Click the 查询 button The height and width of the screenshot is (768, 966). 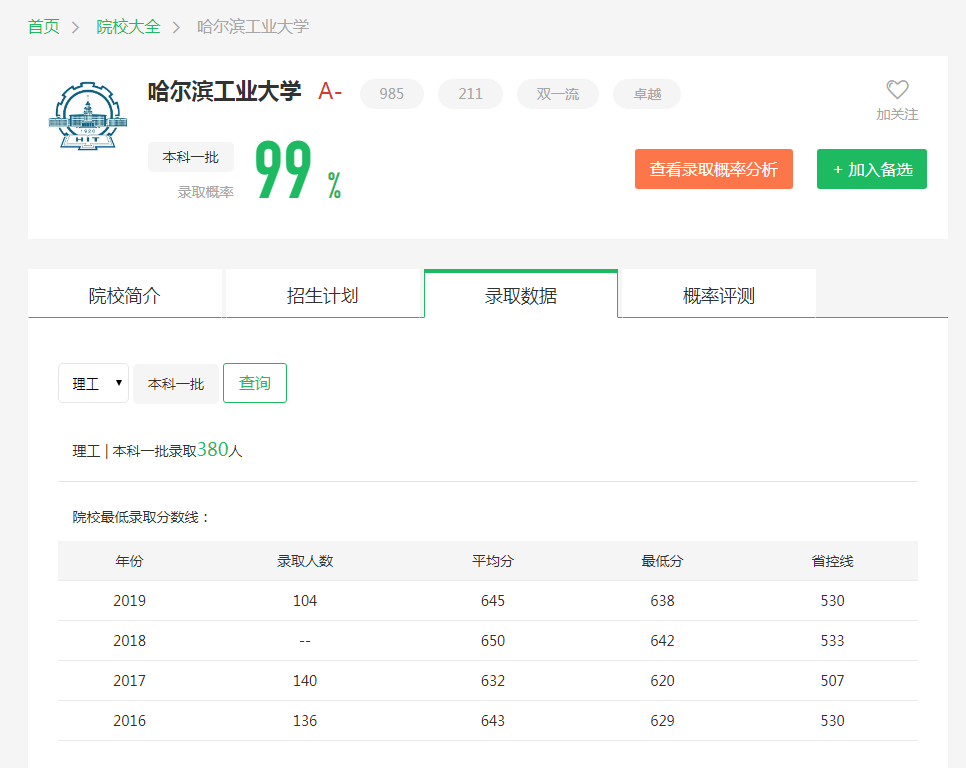[x=255, y=383]
